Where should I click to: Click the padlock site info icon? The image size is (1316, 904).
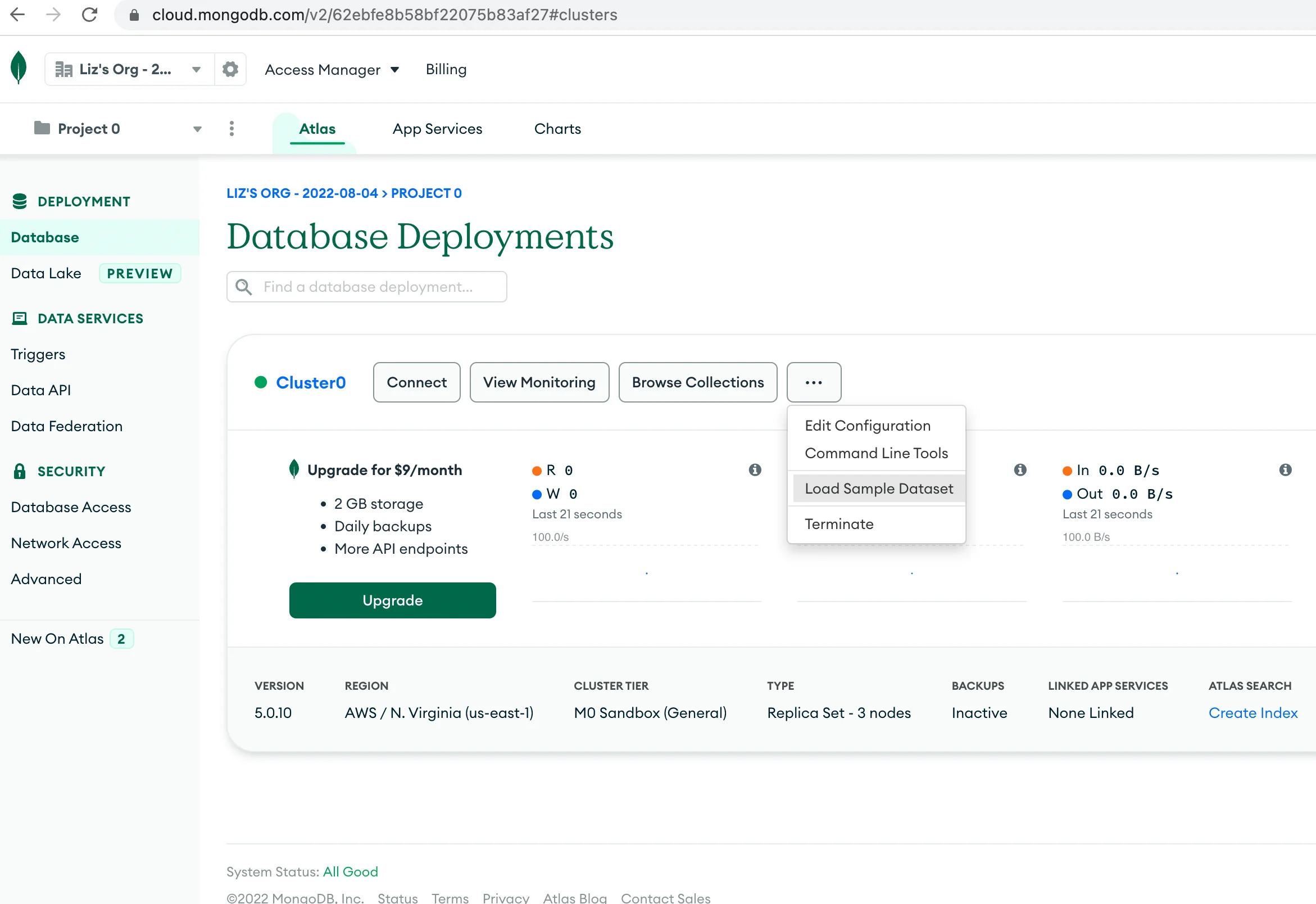click(134, 15)
